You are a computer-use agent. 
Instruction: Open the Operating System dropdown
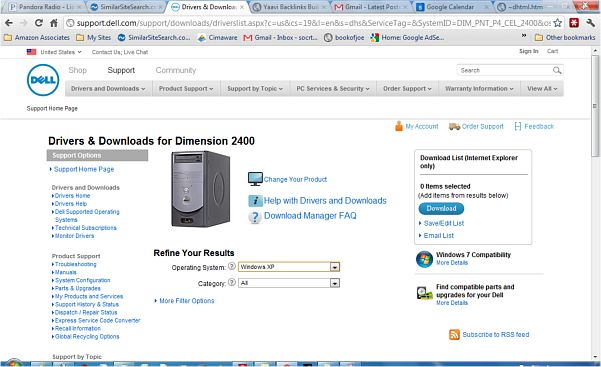289,267
